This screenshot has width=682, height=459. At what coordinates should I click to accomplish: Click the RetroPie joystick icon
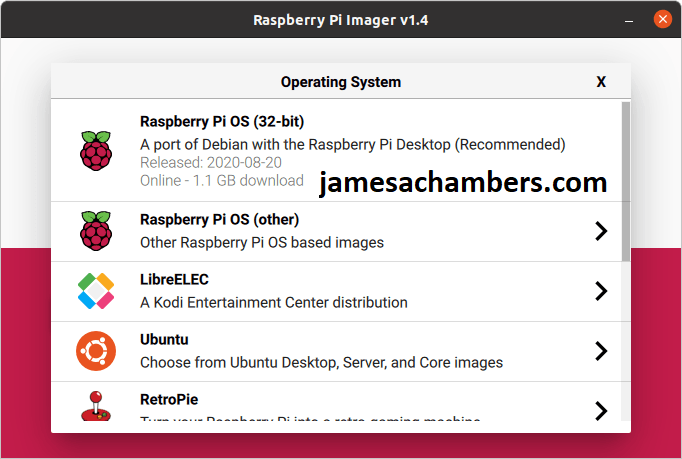96,405
